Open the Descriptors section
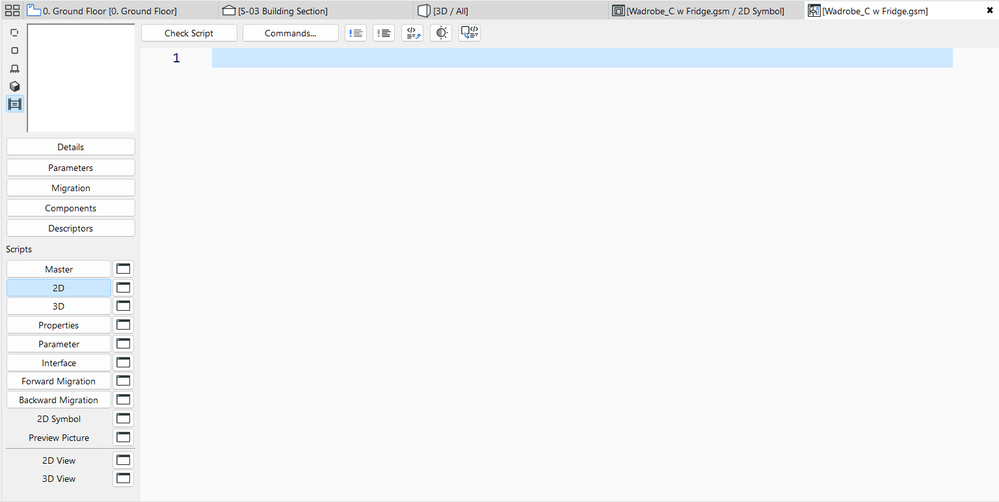Image resolution: width=999 pixels, height=502 pixels. click(x=71, y=228)
